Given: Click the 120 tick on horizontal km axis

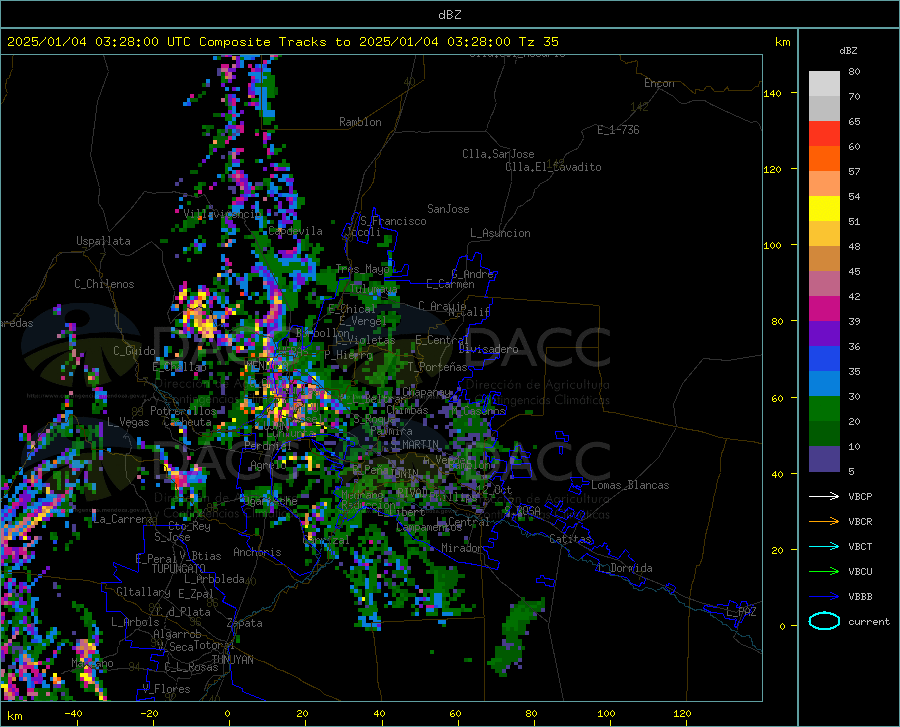Looking at the screenshot, I should point(682,714).
